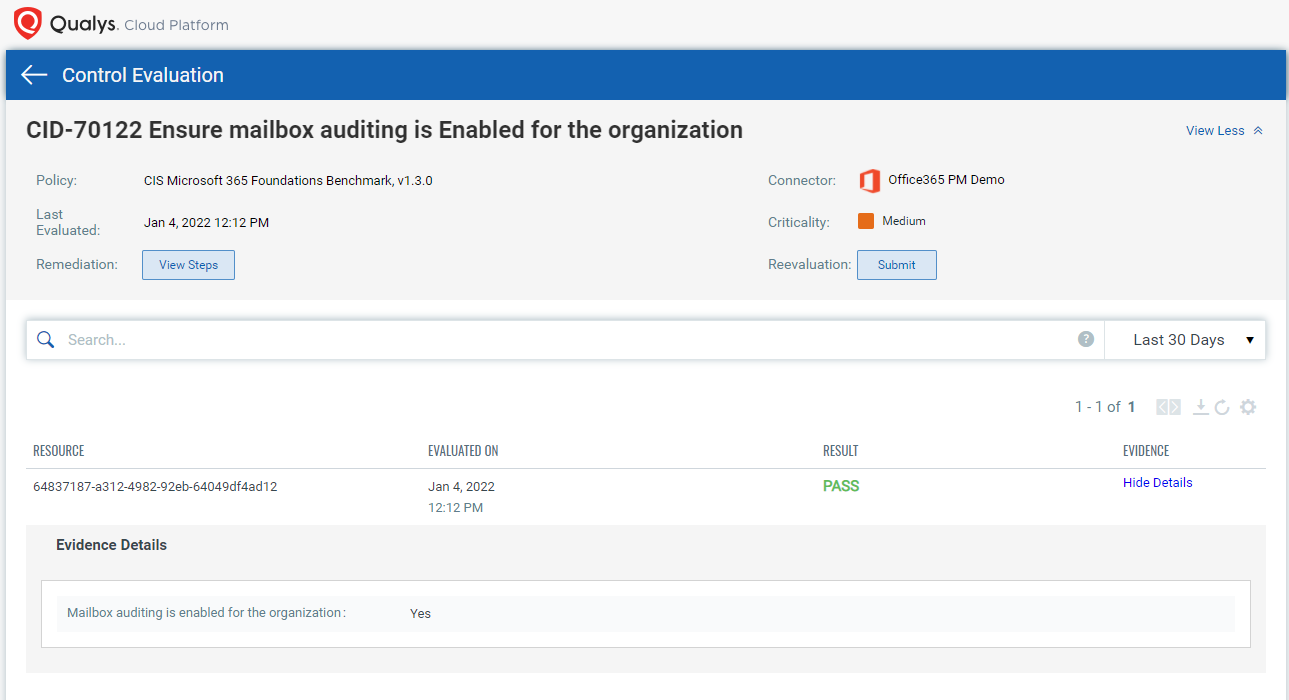Open table settings gear

pos(1248,407)
